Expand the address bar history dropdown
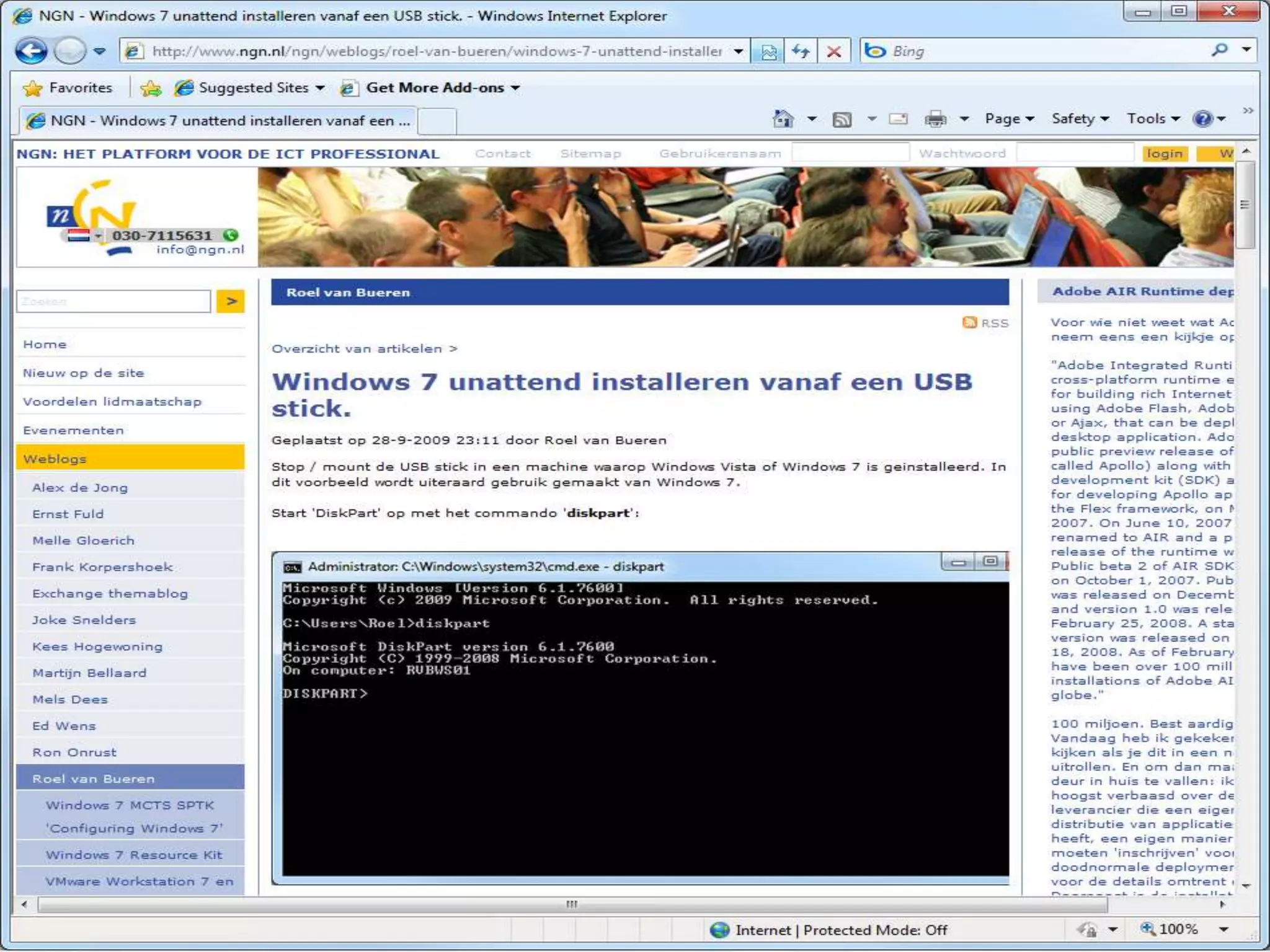 [x=738, y=51]
